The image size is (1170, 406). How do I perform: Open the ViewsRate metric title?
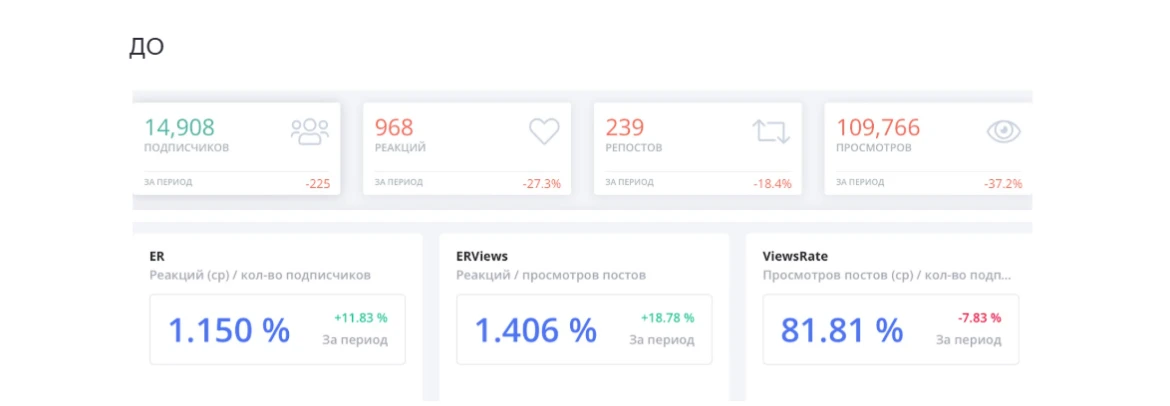coord(795,256)
